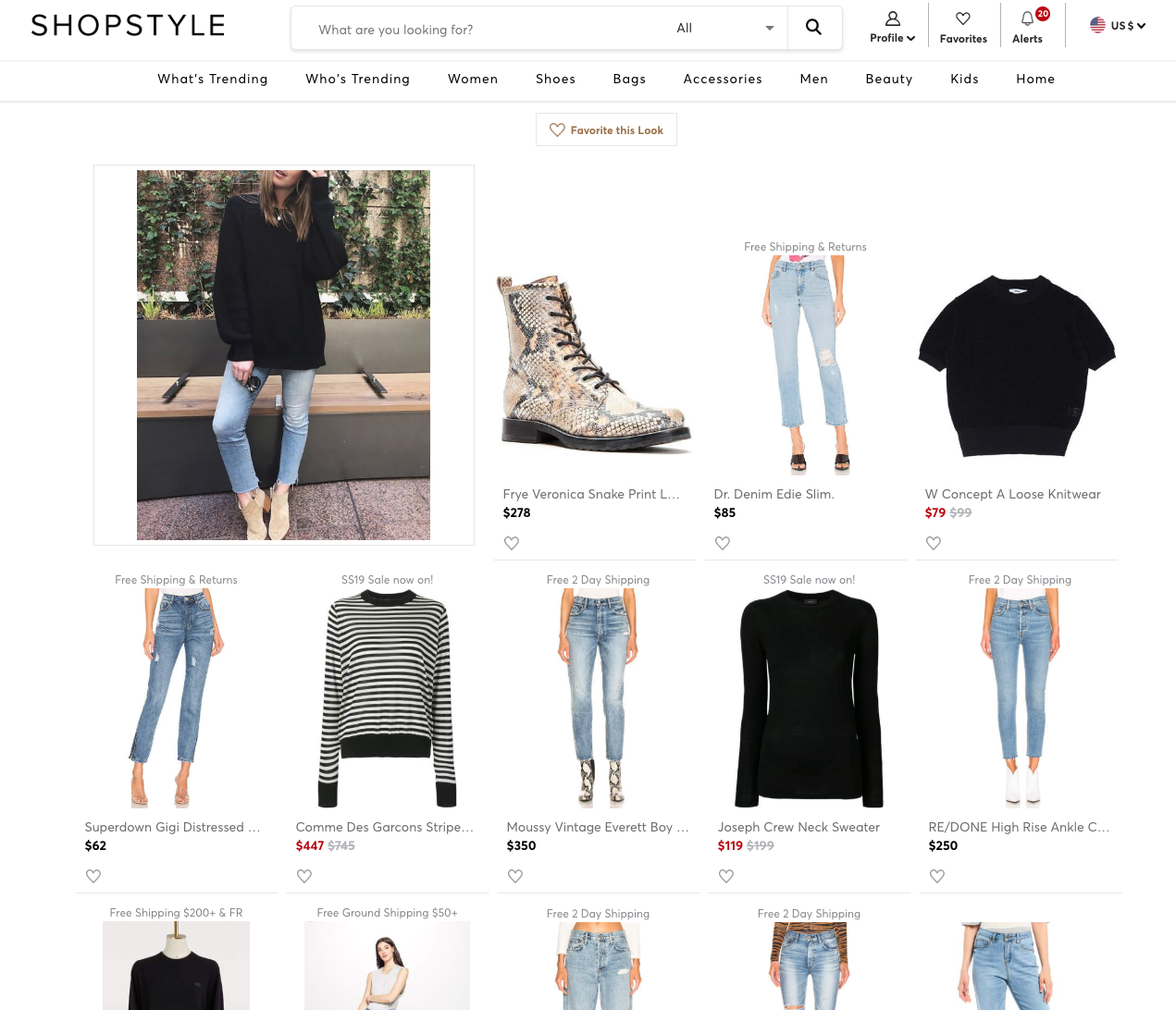Click the search input field
This screenshot has width=1176, height=1010.
tap(481, 30)
